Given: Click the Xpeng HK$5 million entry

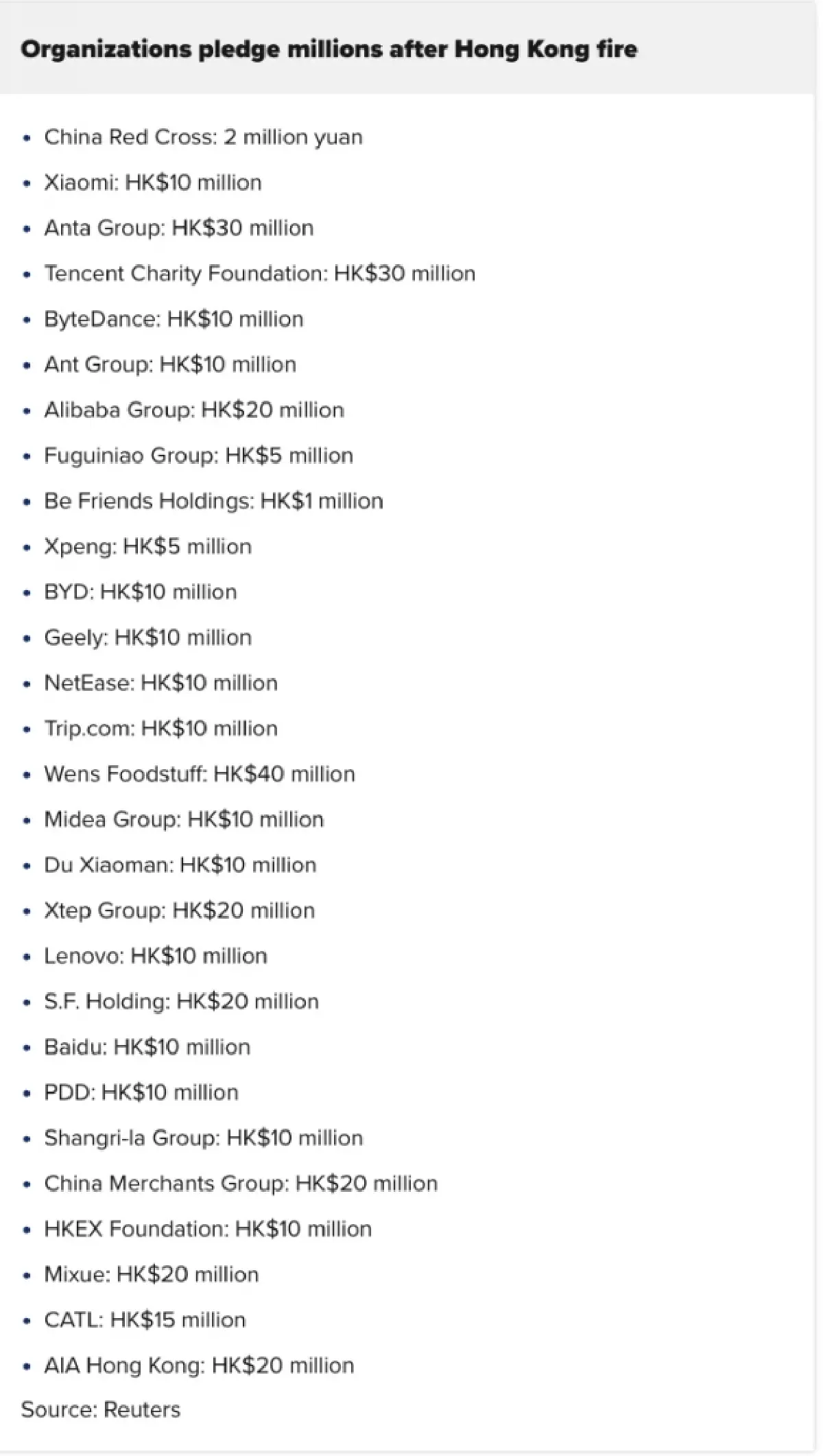Looking at the screenshot, I should 147,547.
